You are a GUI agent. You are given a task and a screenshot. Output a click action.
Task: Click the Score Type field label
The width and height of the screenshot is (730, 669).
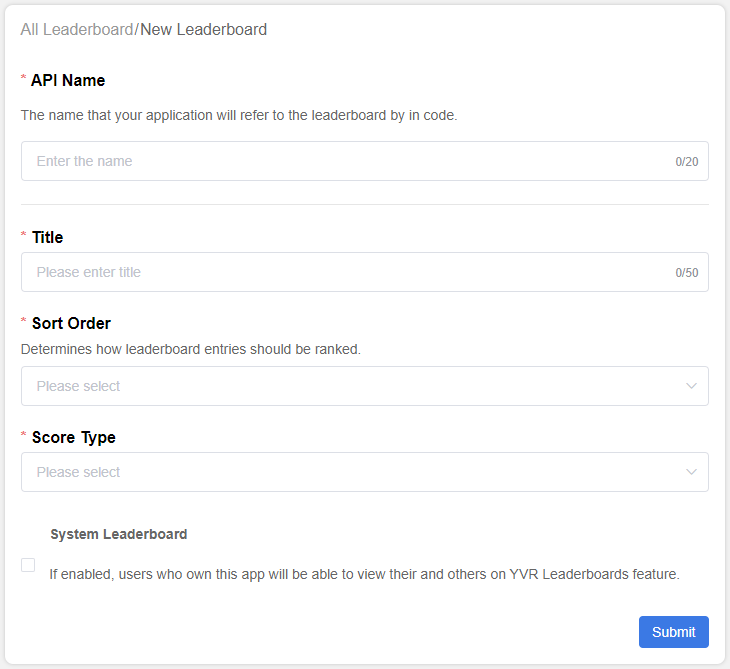73,437
